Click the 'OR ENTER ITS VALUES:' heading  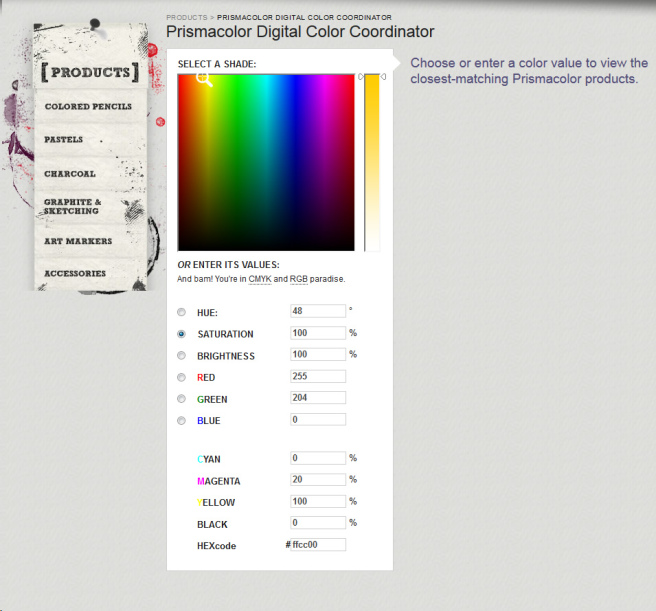(x=228, y=265)
